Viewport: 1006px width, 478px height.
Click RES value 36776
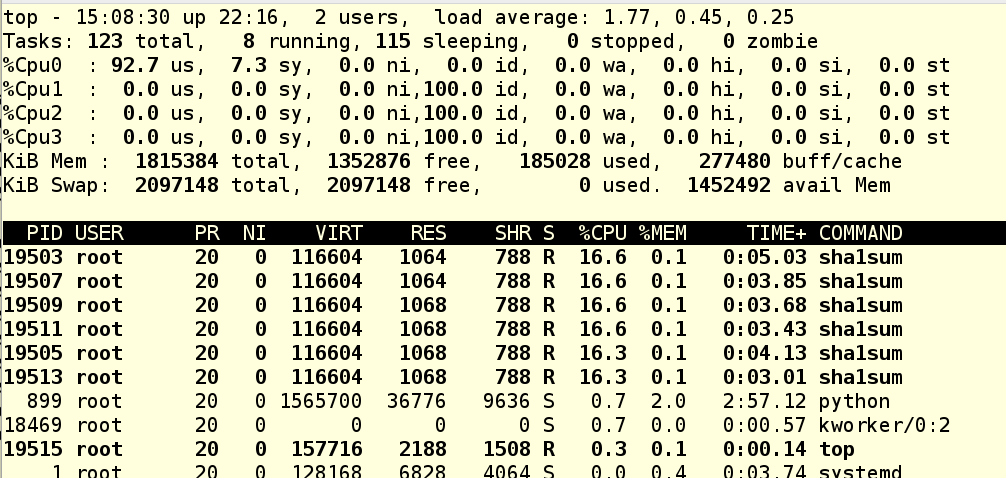point(416,401)
